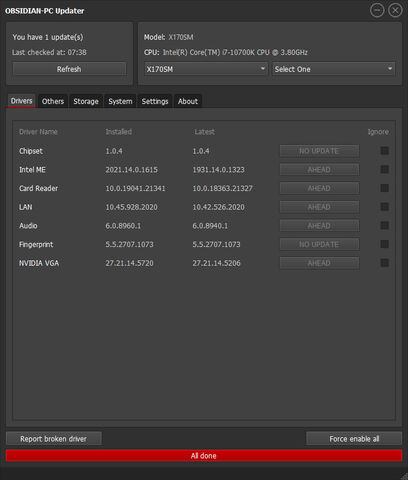Expand the Select One dropdown
408x480 pixels.
click(x=333, y=69)
